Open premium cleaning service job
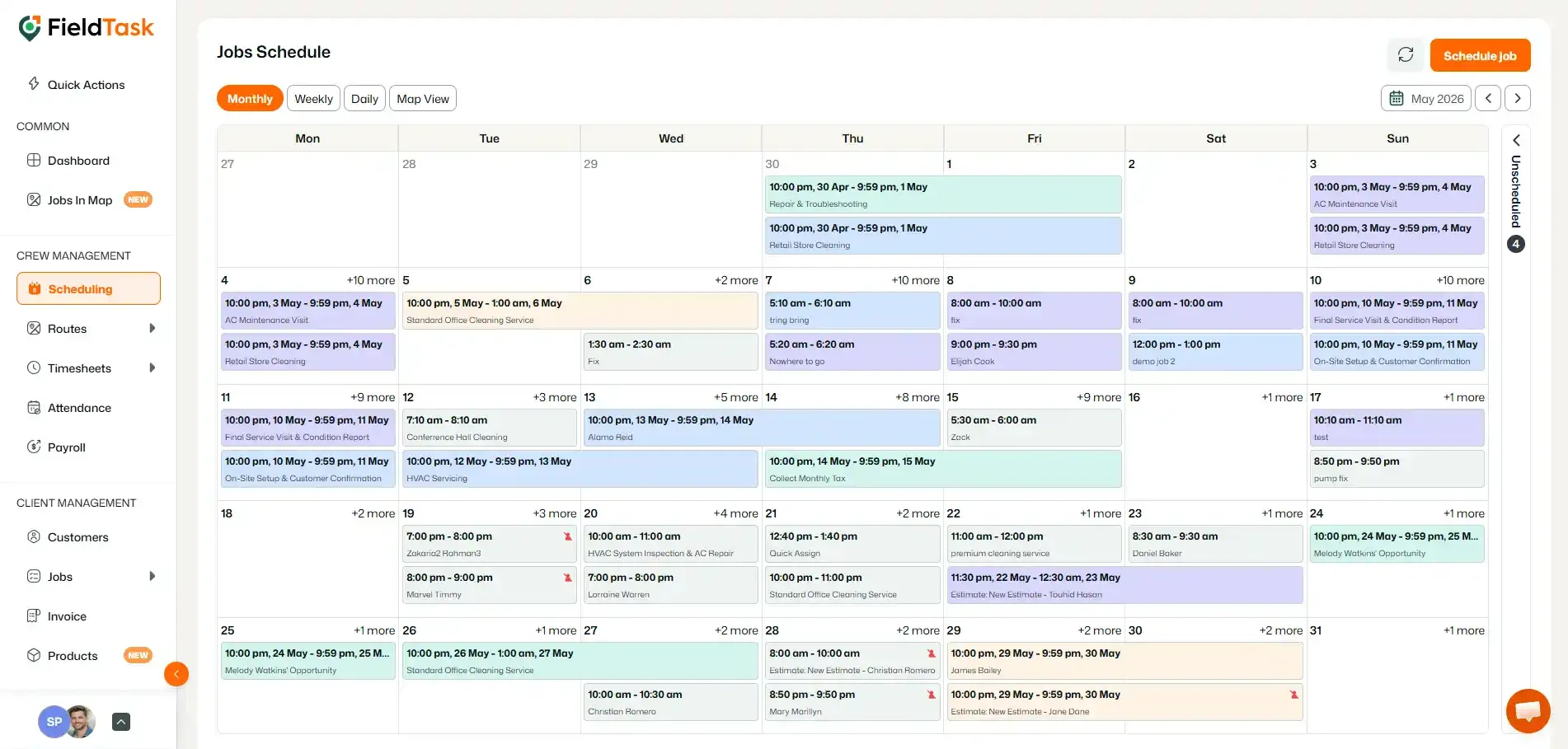The width and height of the screenshot is (1568, 749). pos(1034,544)
